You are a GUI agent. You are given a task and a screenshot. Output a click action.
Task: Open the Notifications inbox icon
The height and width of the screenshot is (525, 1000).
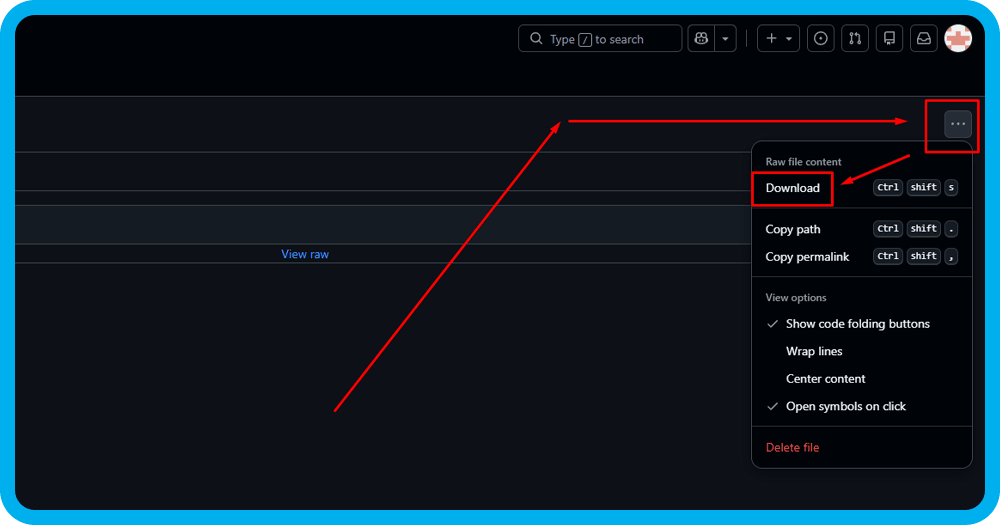pyautogui.click(x=923, y=39)
